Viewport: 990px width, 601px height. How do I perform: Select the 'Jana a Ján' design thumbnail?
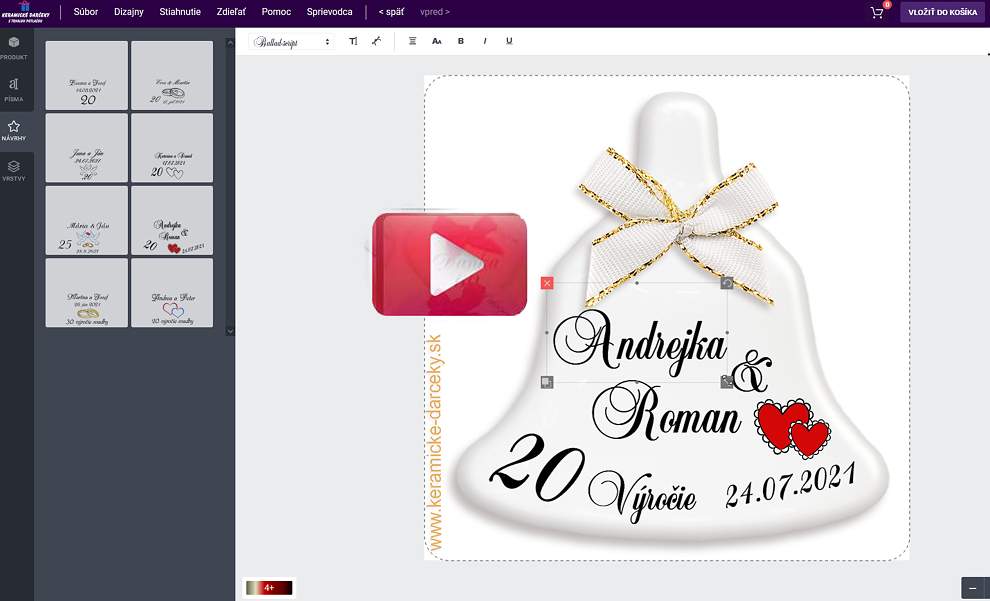86,148
